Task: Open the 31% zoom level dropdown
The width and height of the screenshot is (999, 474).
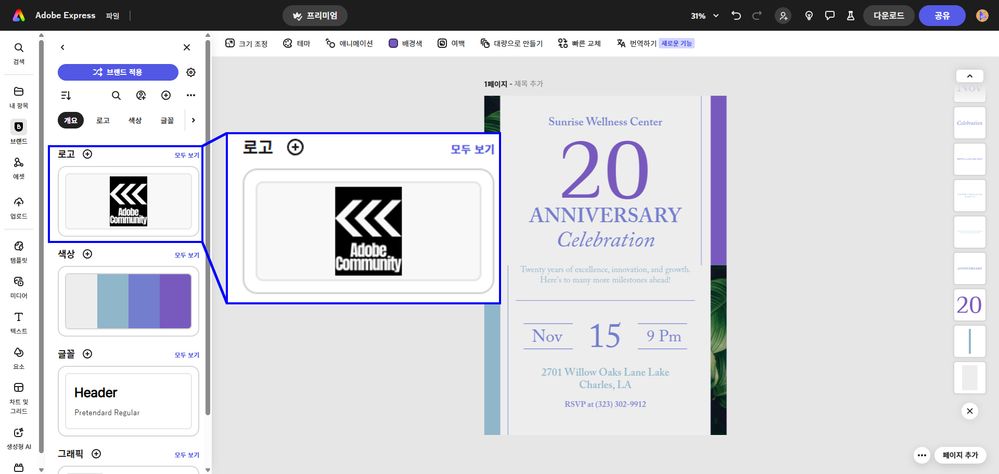Action: pyautogui.click(x=704, y=16)
